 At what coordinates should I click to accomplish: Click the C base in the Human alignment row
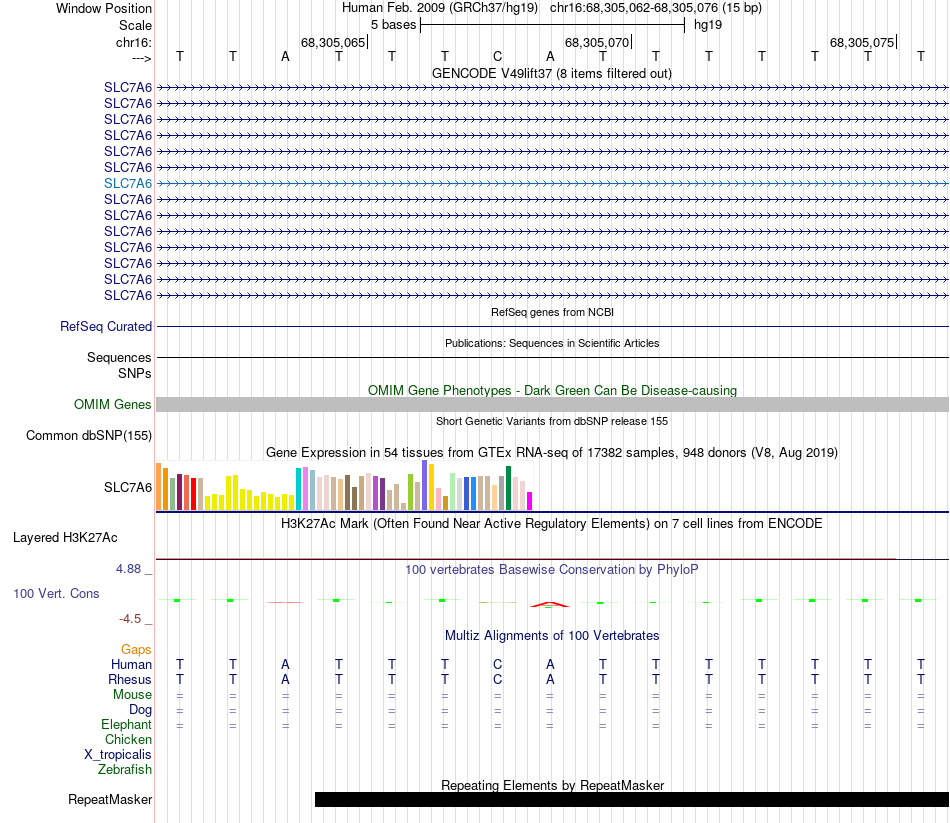click(497, 665)
